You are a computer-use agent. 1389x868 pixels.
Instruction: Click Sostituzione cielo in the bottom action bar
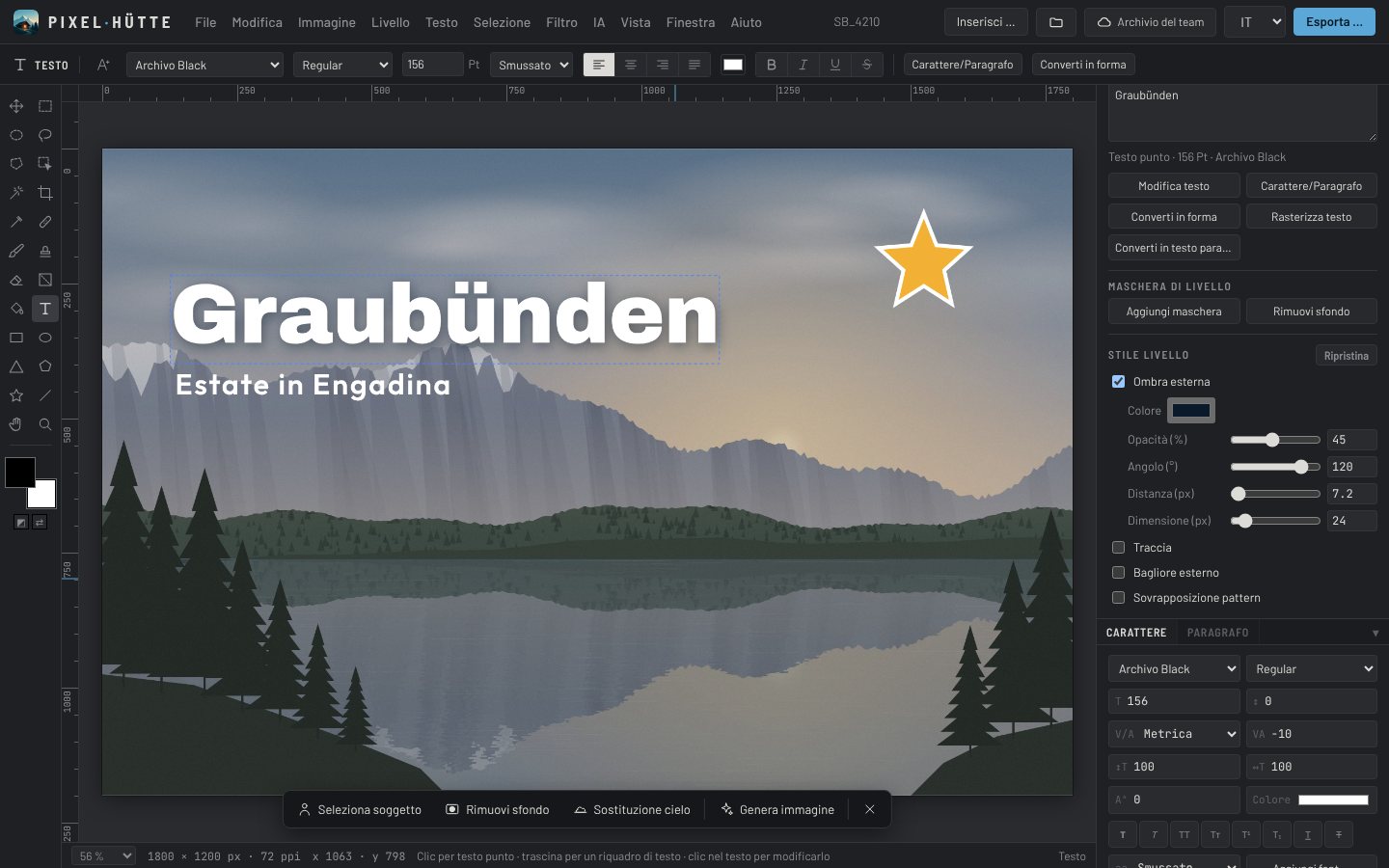pos(633,810)
